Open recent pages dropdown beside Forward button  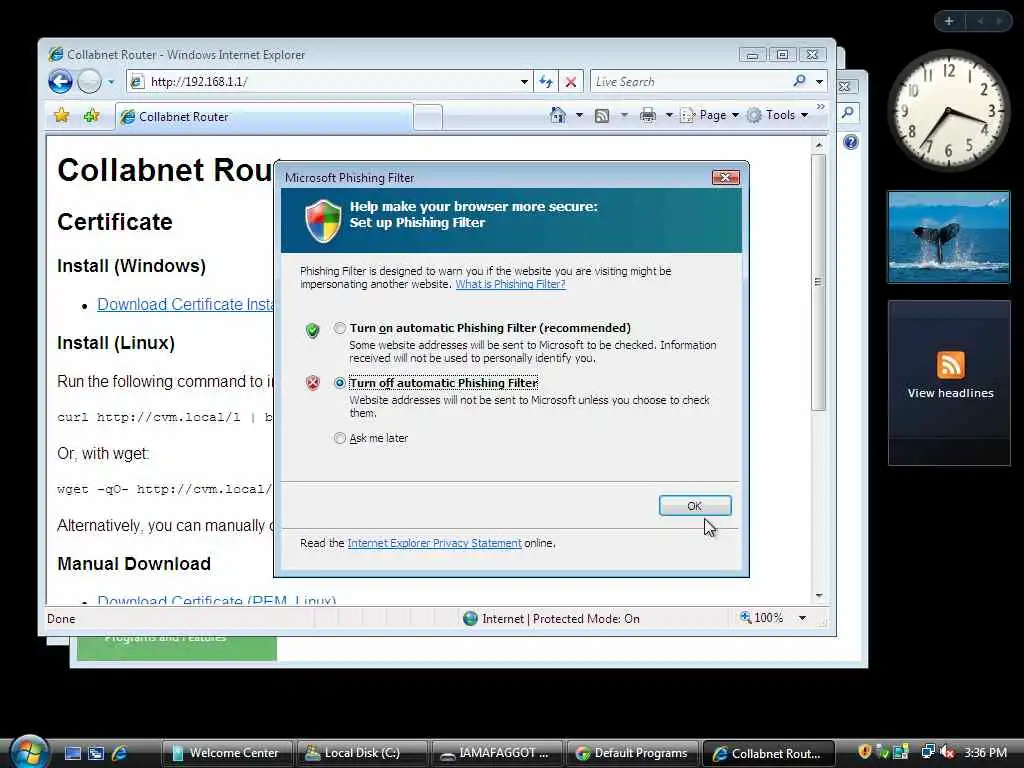111,82
